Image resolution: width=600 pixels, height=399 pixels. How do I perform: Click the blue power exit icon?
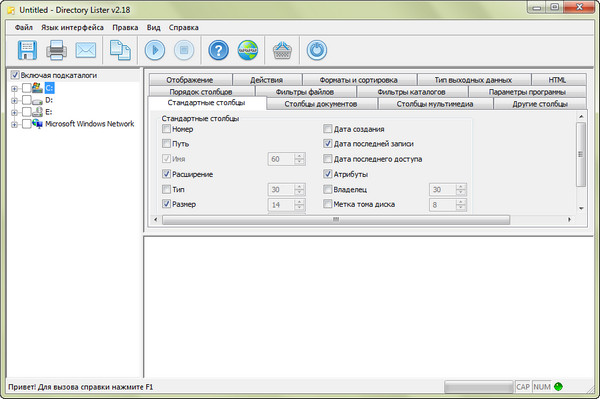(x=317, y=50)
